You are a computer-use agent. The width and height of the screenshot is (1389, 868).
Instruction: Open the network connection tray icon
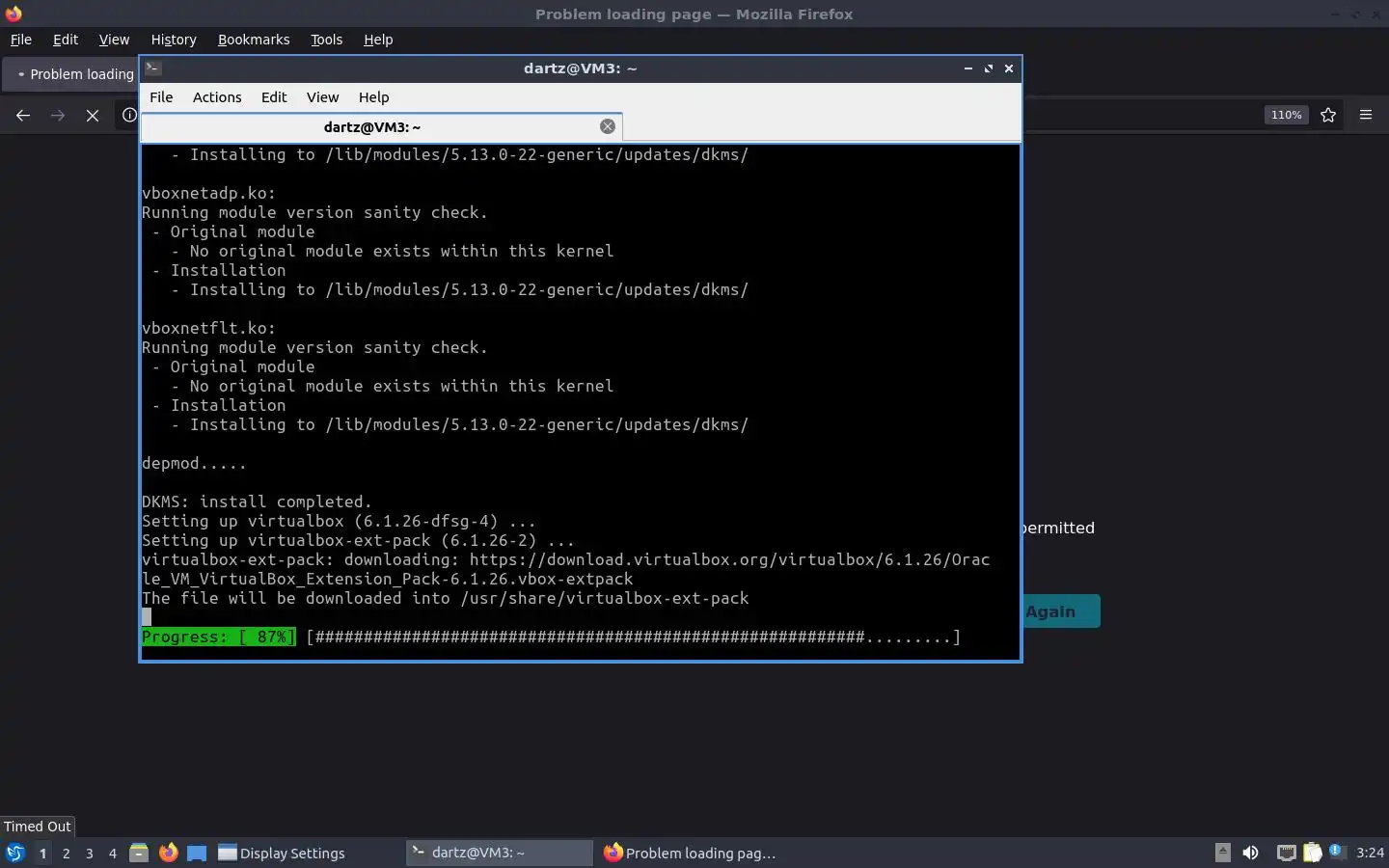click(1286, 853)
